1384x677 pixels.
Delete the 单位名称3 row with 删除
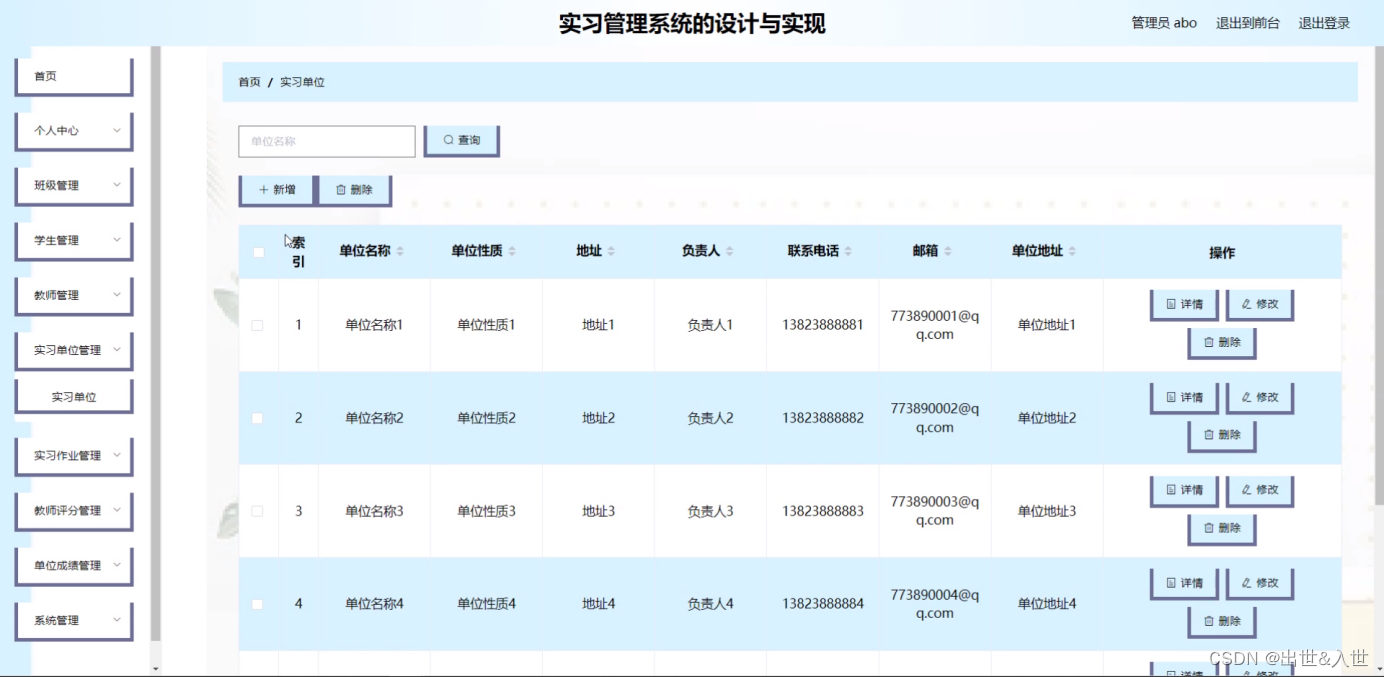tap(1222, 528)
